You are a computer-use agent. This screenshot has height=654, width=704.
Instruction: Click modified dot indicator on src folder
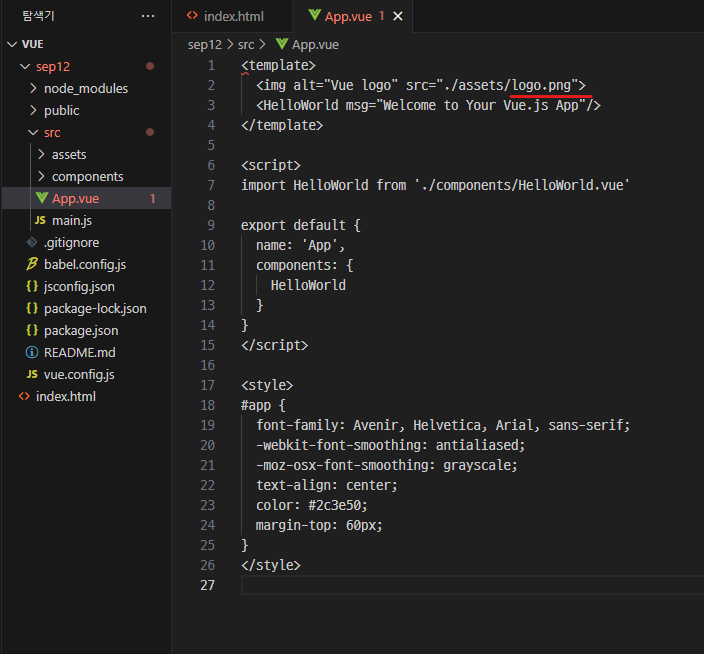[x=150, y=132]
